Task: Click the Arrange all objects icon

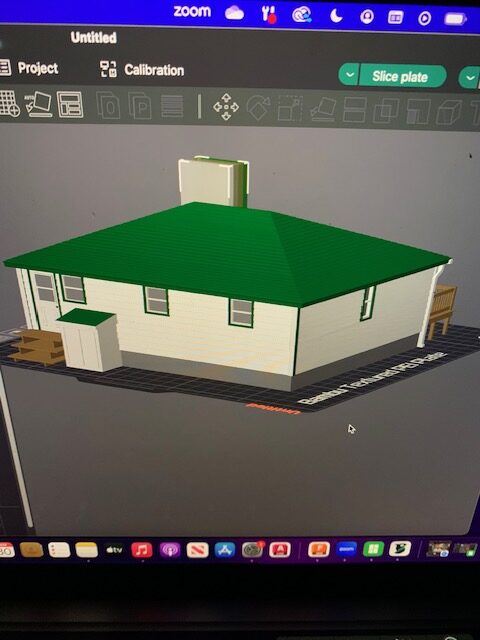Action: point(70,105)
